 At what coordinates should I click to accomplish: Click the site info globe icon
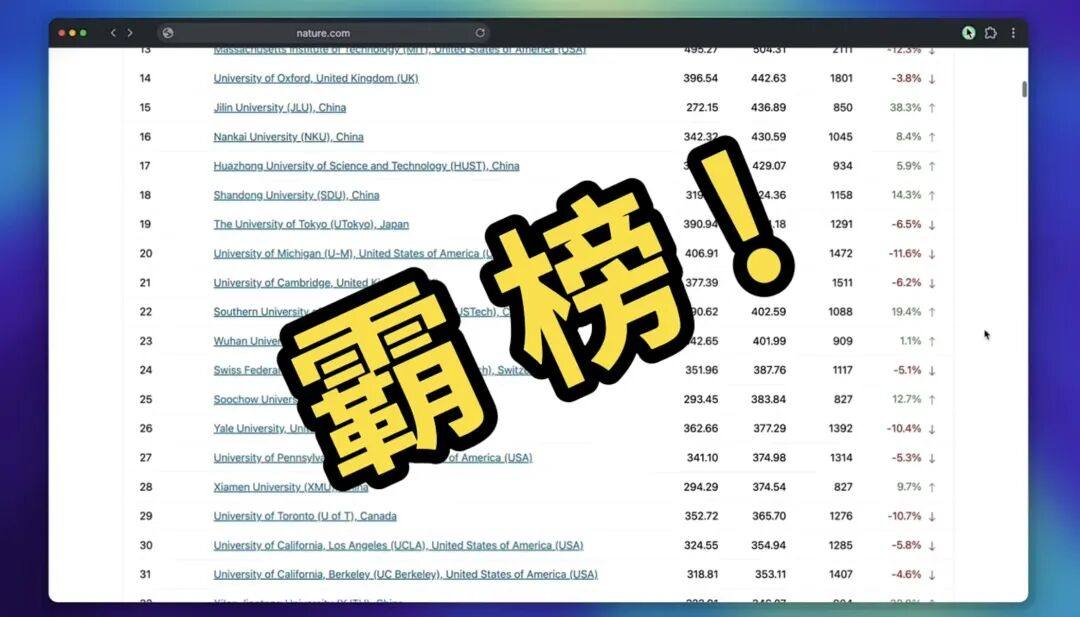168,33
